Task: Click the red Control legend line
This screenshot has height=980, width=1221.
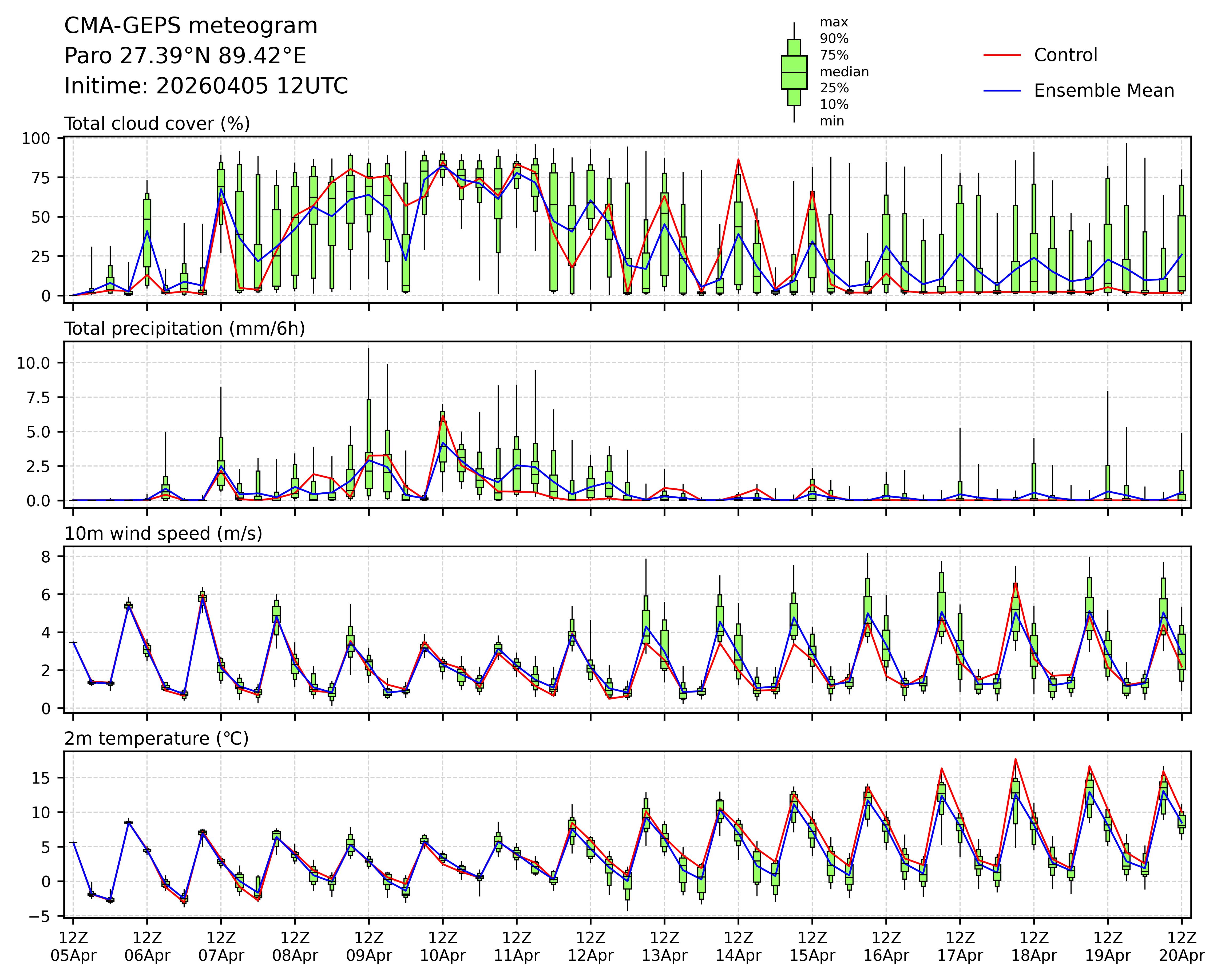Action: tap(1002, 56)
